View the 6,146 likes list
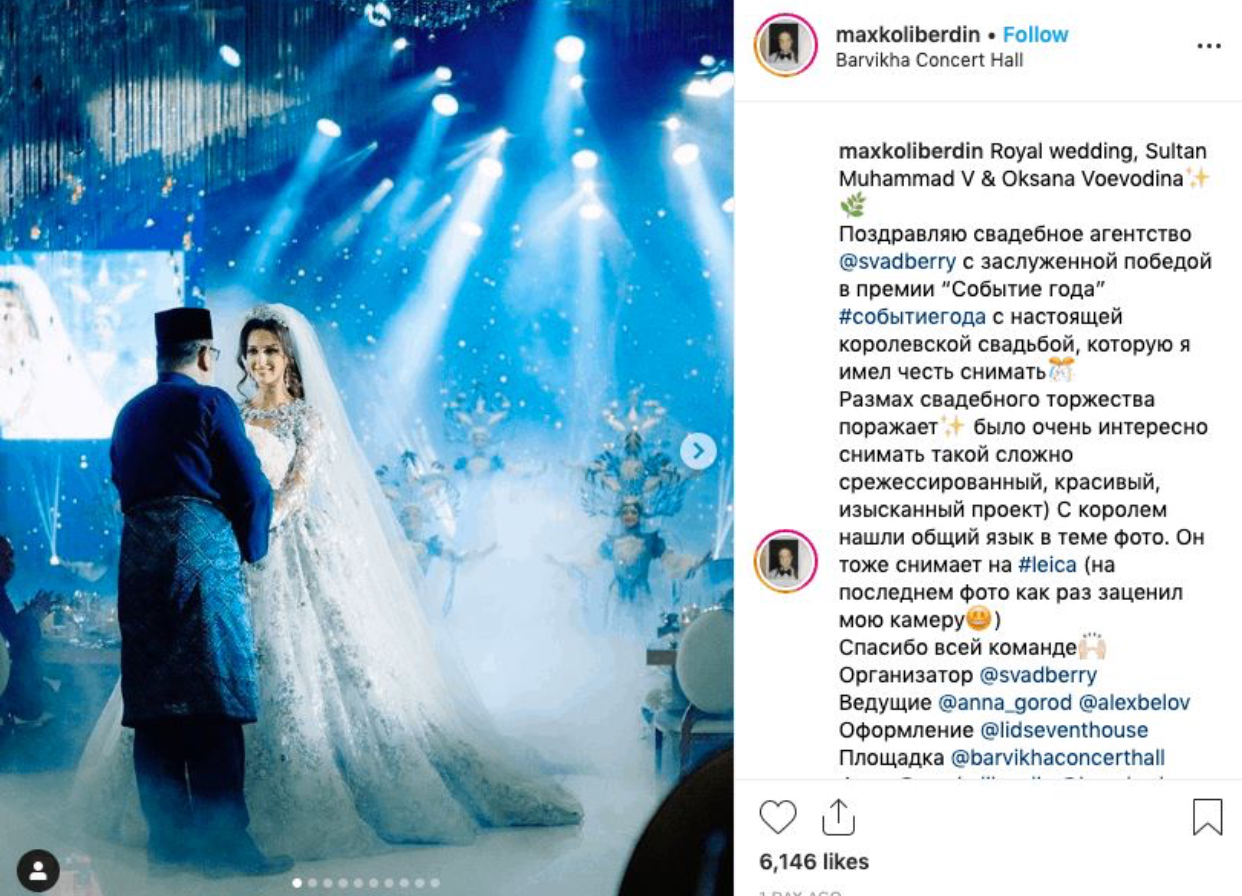Viewport: 1242px width, 896px height. click(814, 861)
